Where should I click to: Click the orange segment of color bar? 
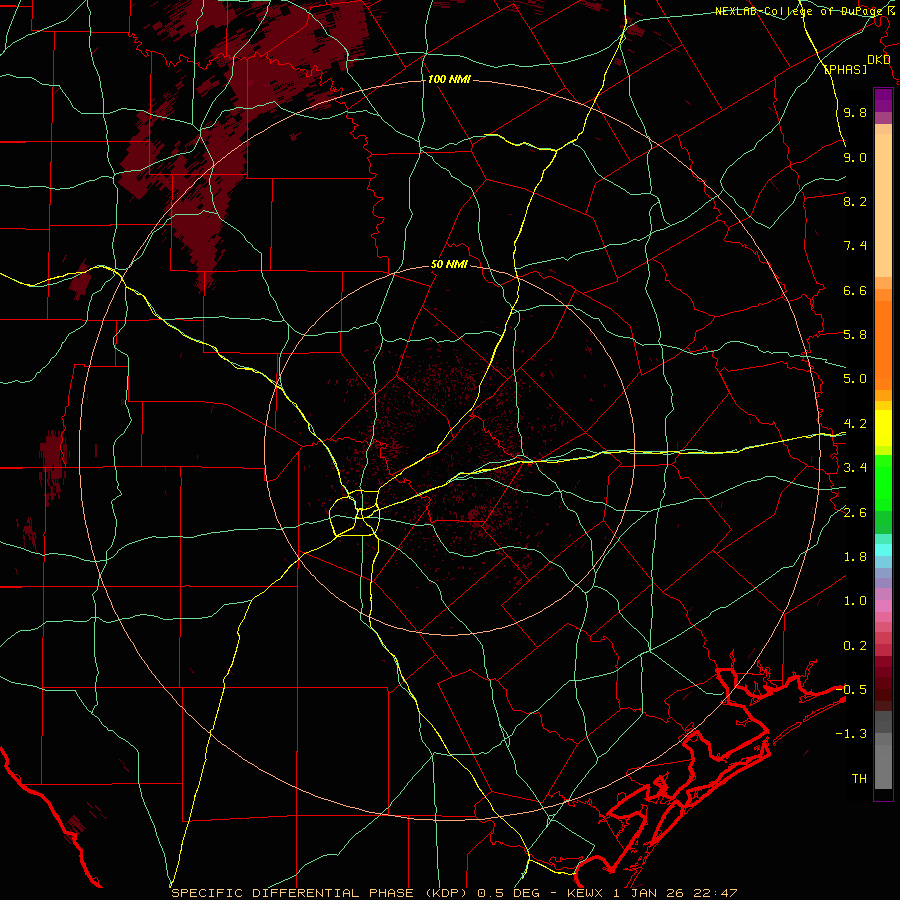pos(883,346)
